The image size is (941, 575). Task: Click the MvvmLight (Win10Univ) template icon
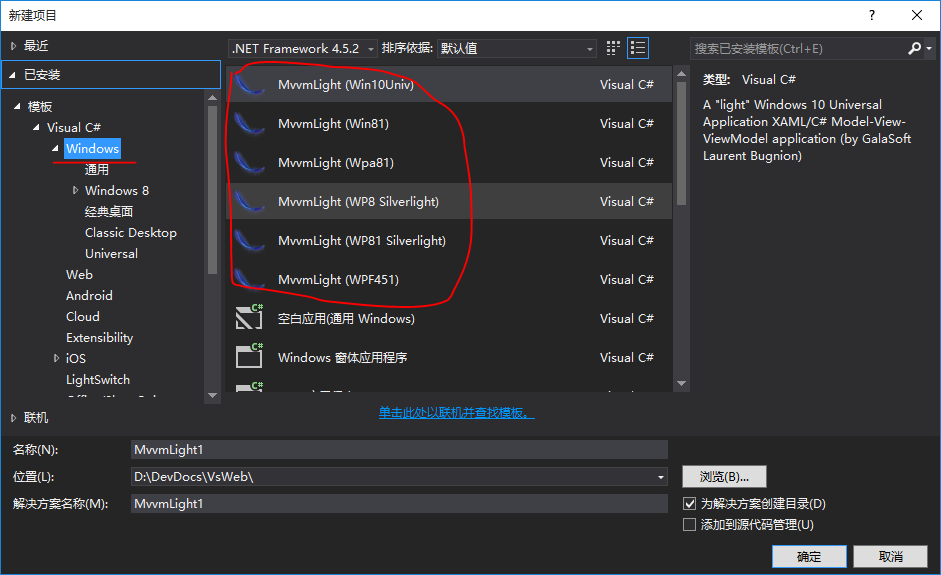[x=249, y=85]
